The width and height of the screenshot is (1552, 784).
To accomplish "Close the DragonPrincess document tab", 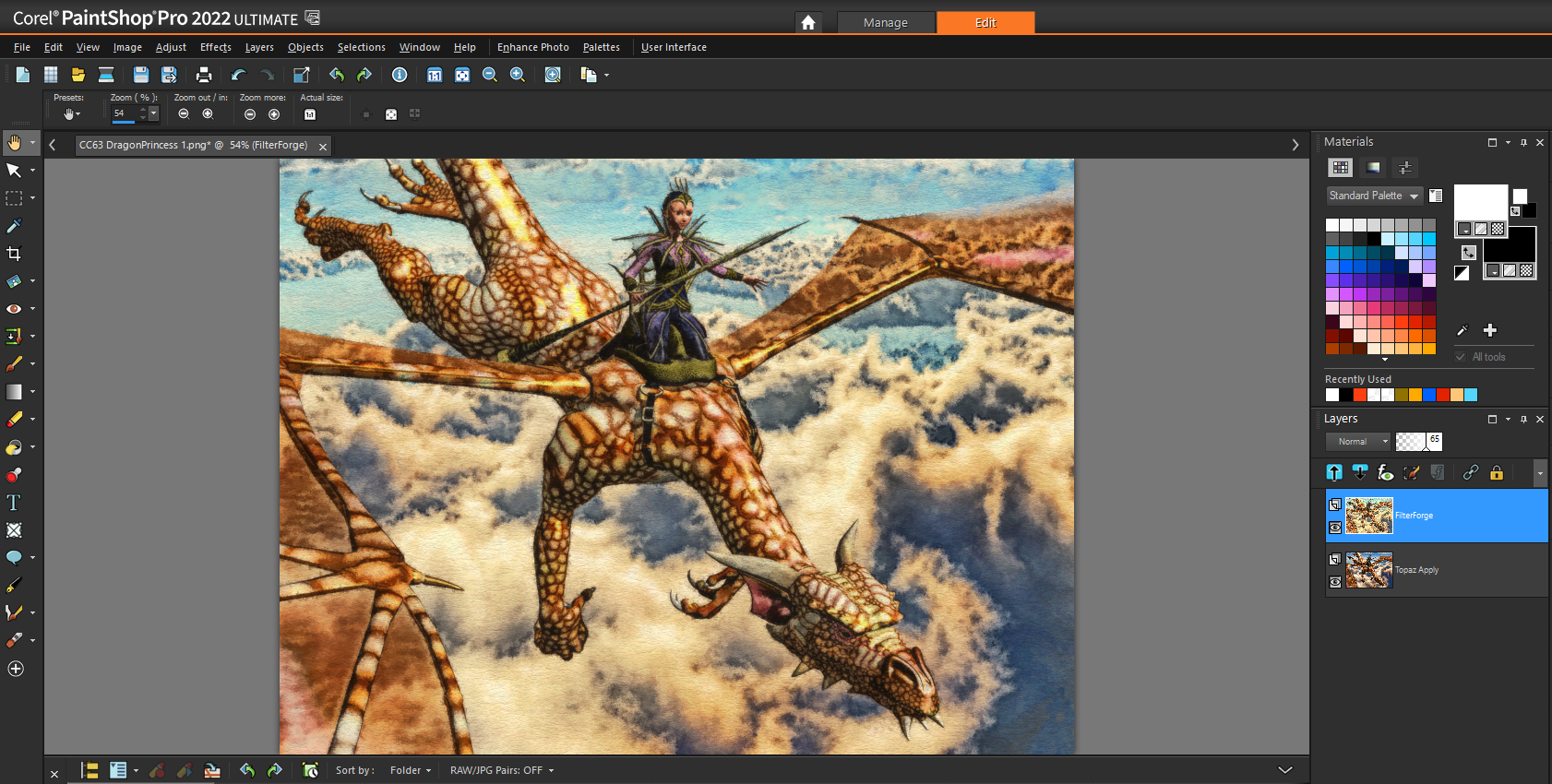I will (x=323, y=147).
